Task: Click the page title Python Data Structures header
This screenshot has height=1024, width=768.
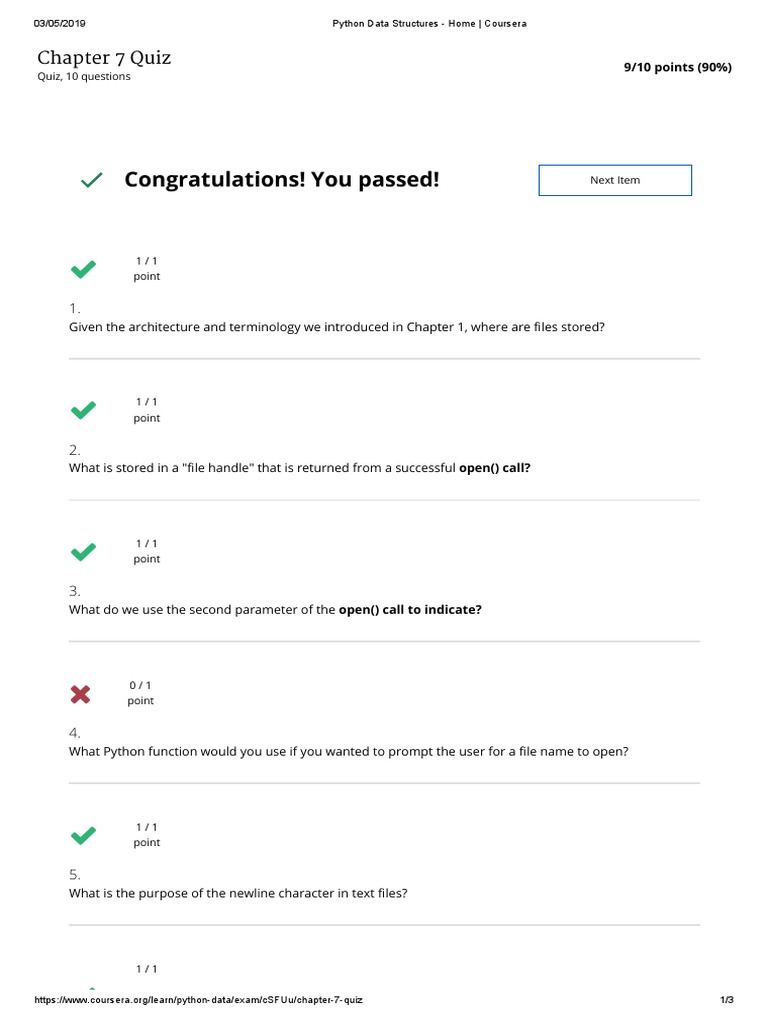Action: [x=429, y=24]
